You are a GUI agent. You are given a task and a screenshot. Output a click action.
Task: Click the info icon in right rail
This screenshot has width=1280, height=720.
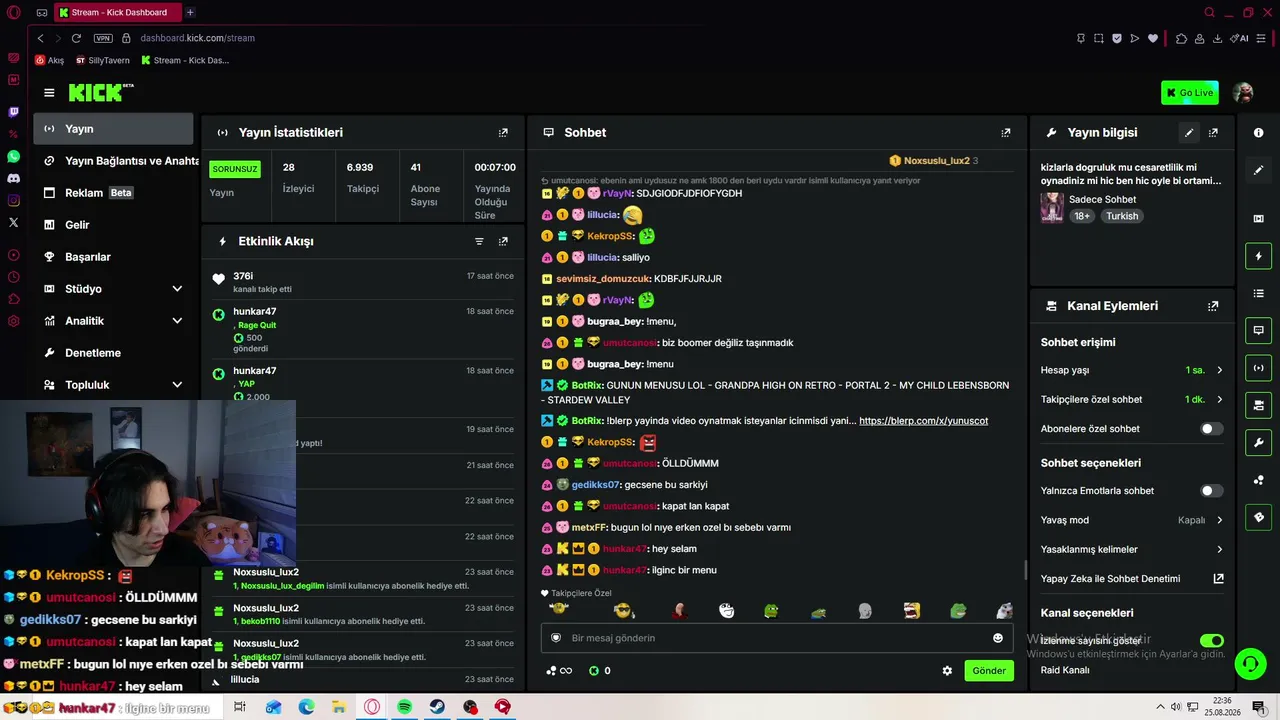1259,133
